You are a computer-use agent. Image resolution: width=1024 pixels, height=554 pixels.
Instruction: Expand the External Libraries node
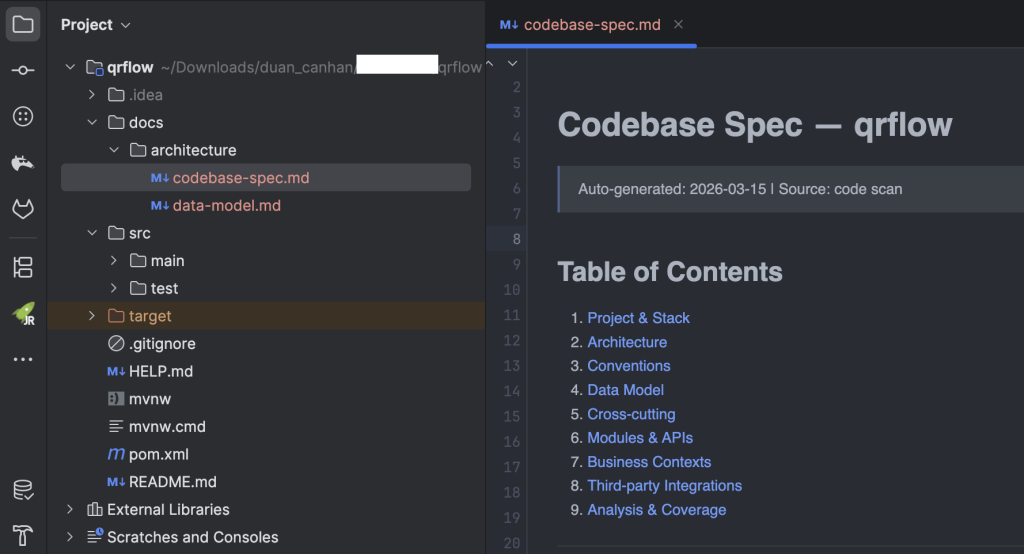(70, 509)
